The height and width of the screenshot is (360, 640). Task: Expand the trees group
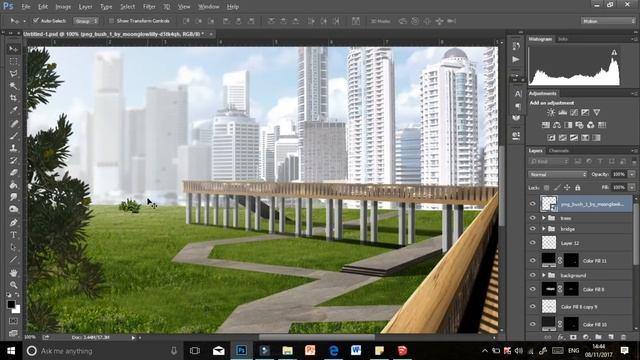click(544, 218)
